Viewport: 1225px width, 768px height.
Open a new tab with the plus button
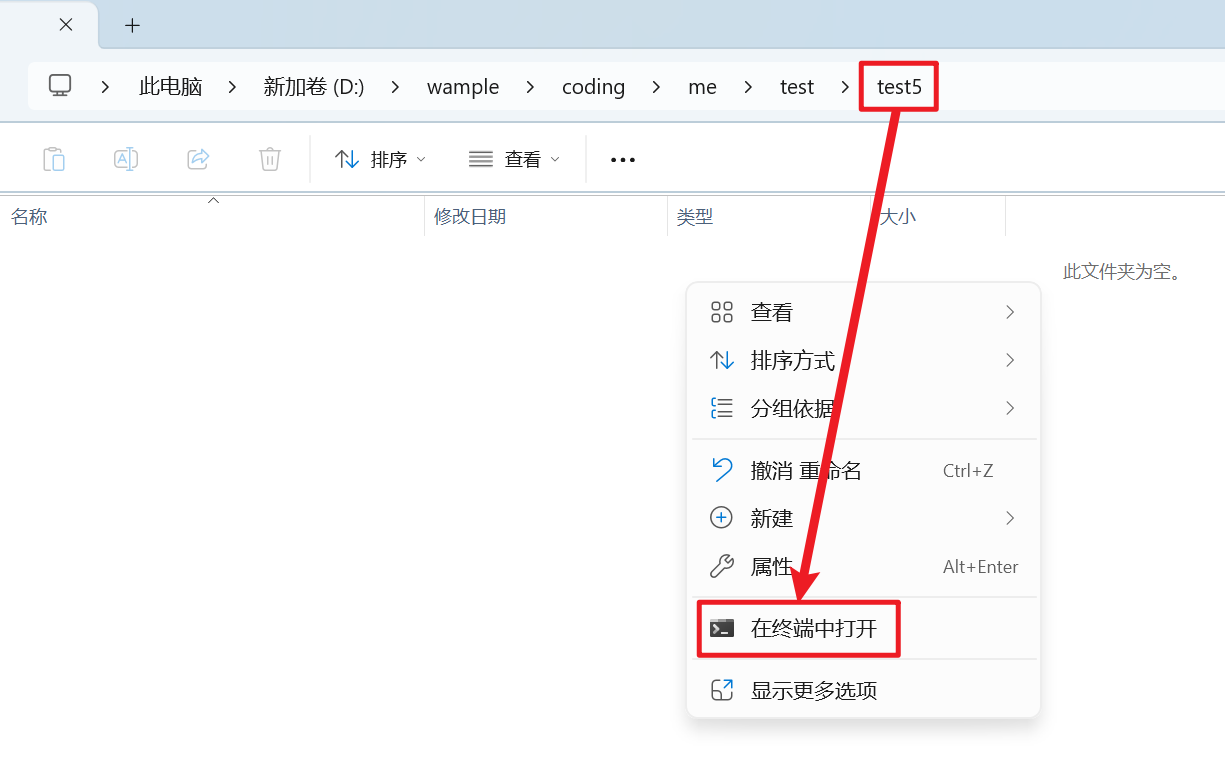(132, 24)
